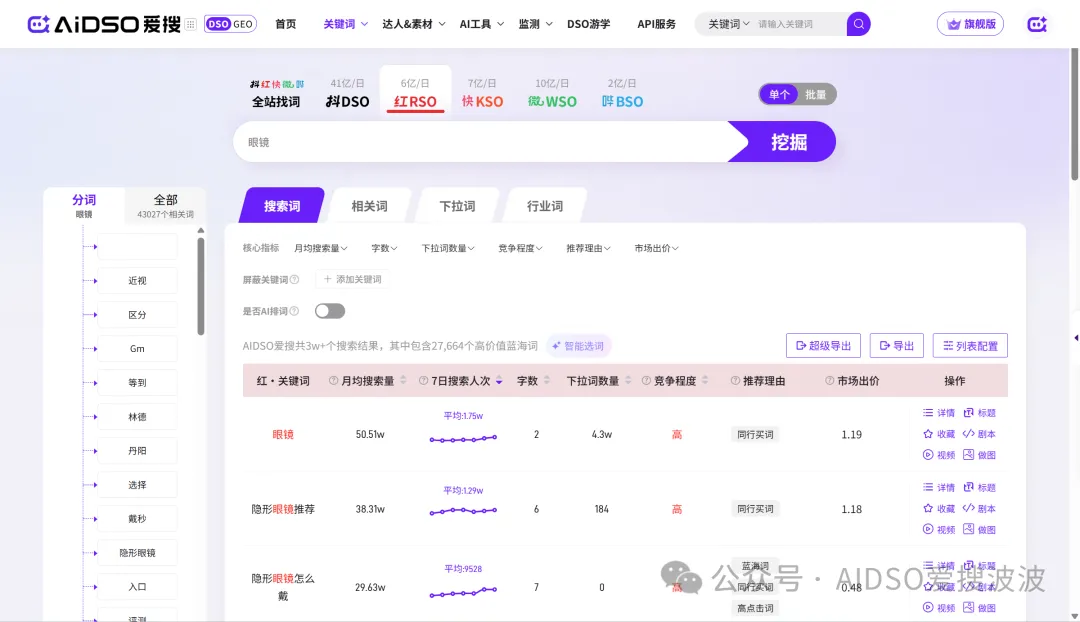Click help icon next to 是否AI择词

295,311
